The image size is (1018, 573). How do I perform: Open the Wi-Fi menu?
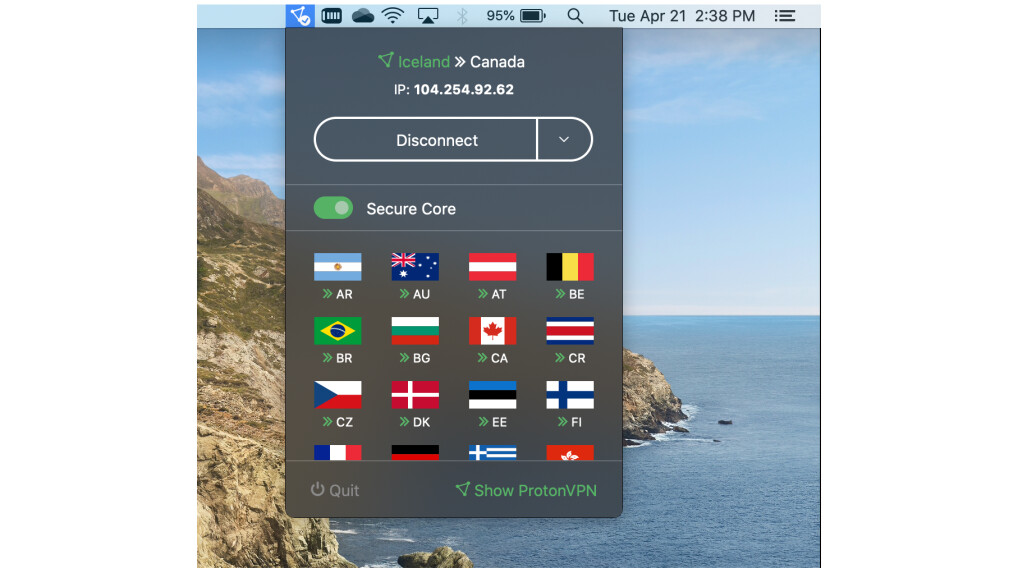click(393, 16)
